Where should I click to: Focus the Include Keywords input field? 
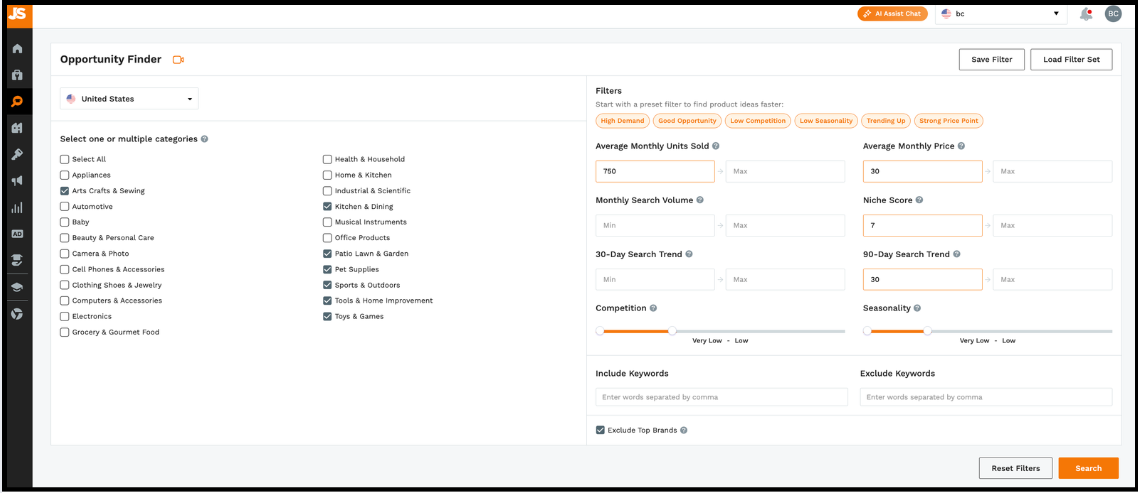[720, 397]
